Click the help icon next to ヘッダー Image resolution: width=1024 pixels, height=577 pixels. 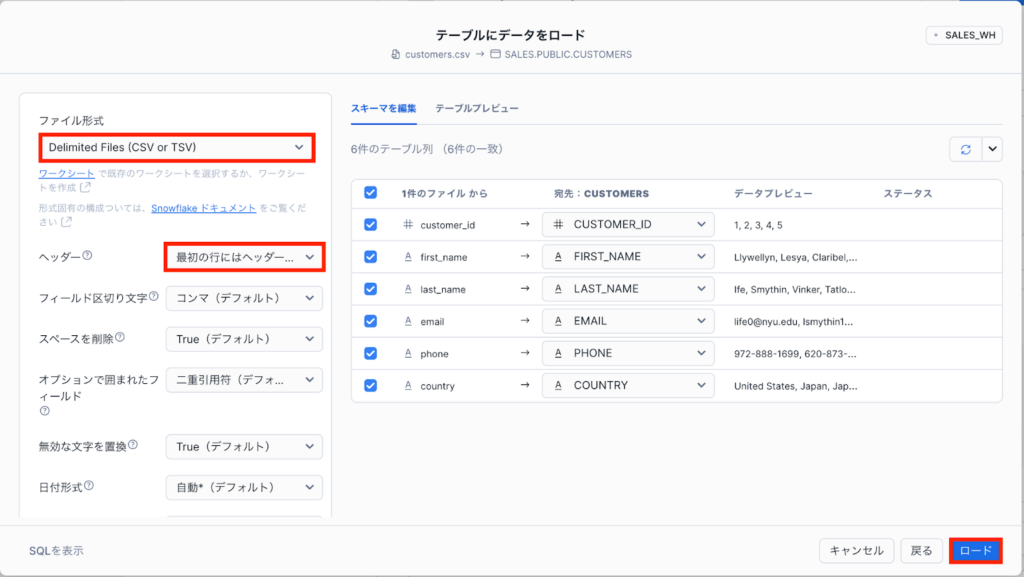pyautogui.click(x=88, y=256)
